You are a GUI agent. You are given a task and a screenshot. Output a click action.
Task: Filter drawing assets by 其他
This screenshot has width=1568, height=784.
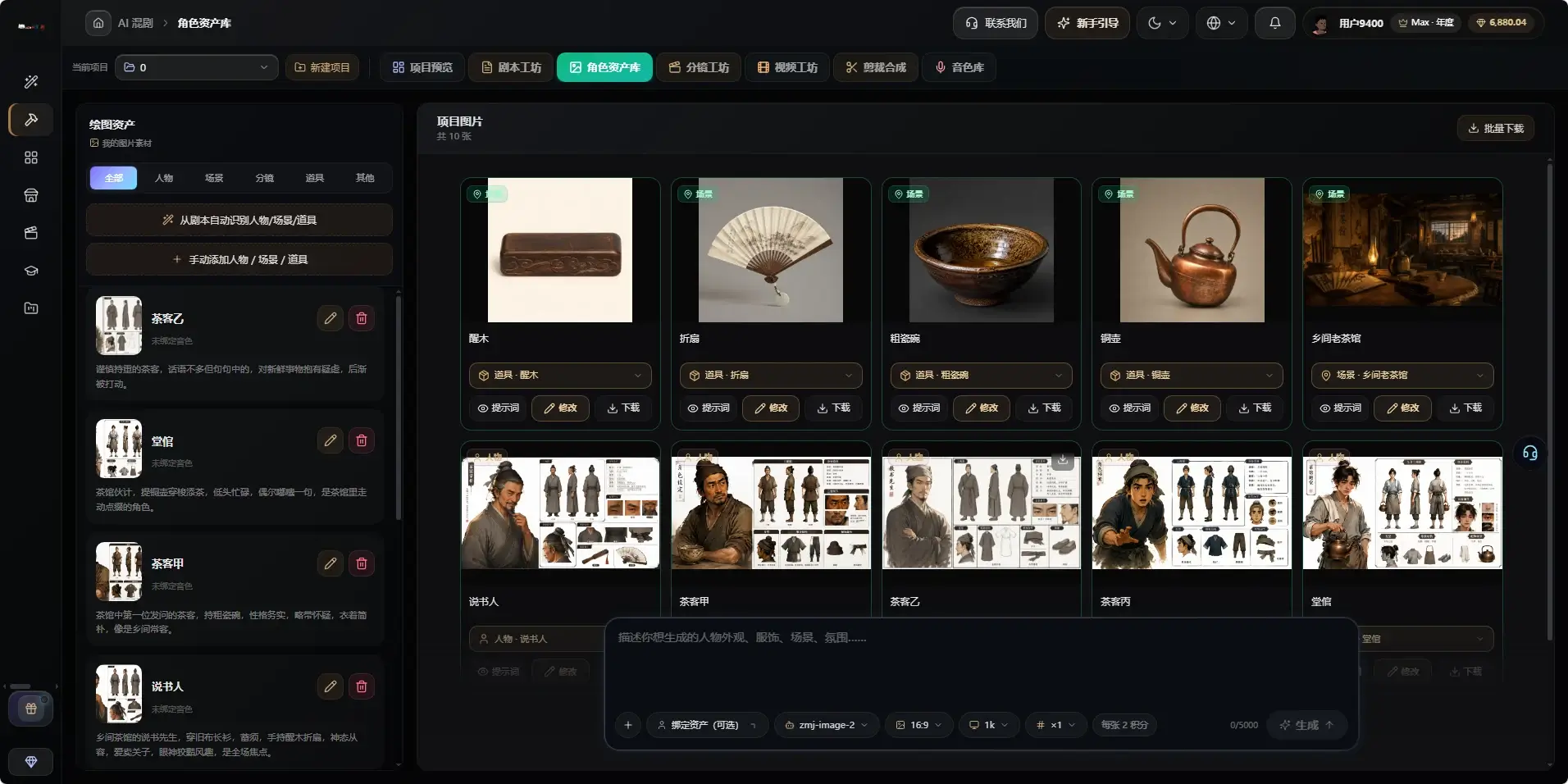click(365, 178)
